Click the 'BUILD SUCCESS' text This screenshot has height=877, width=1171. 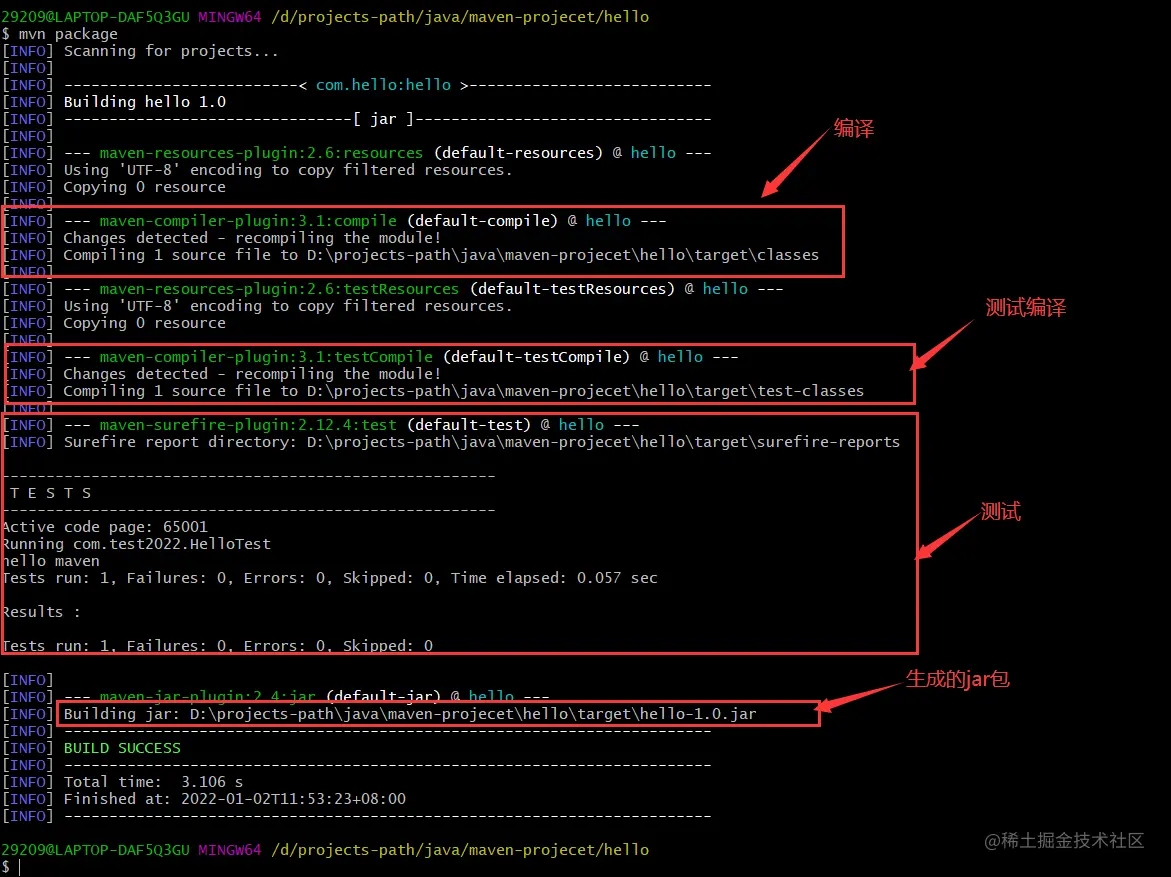coord(122,749)
